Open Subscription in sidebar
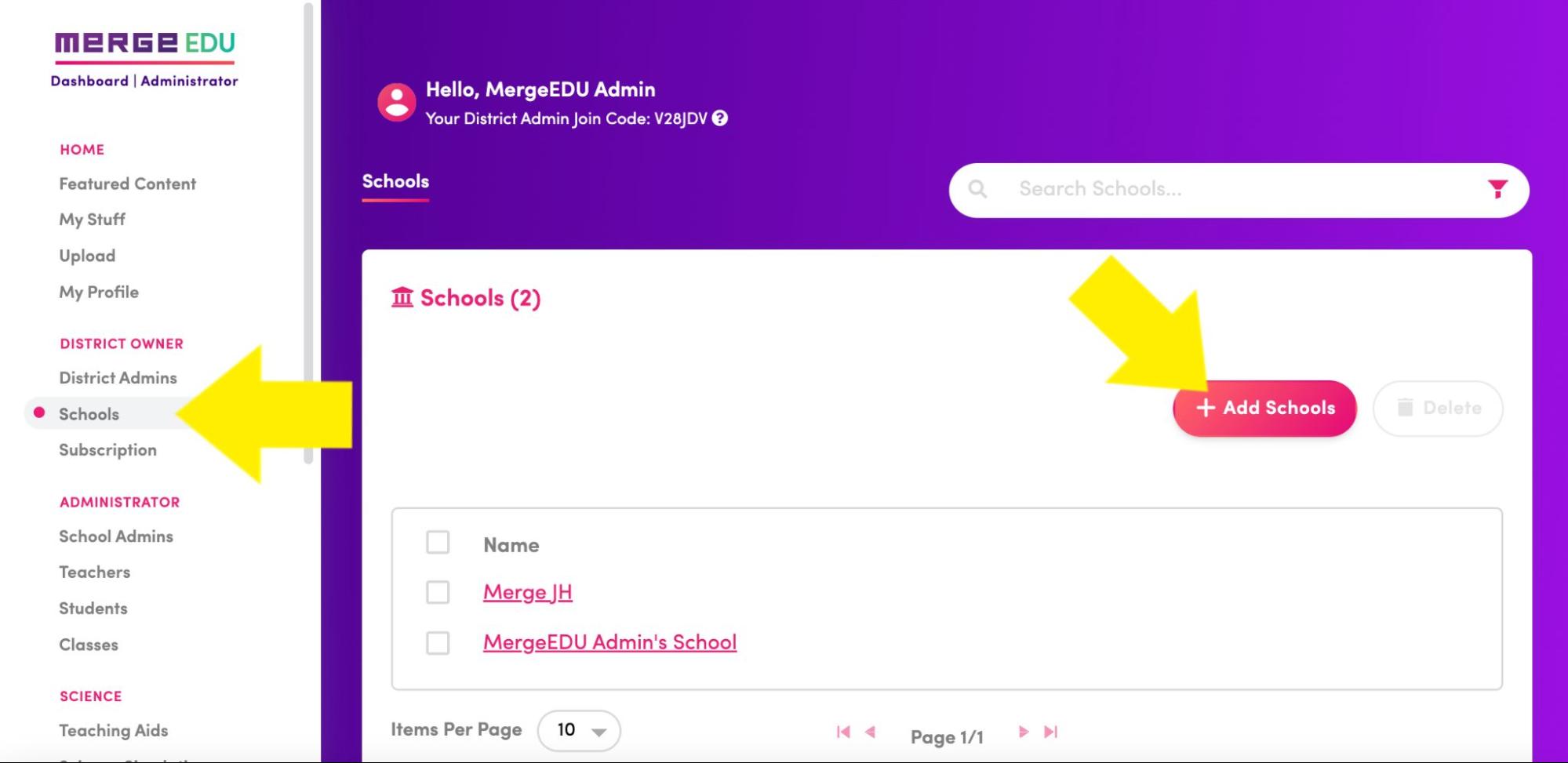This screenshot has width=1568, height=763. pos(108,450)
